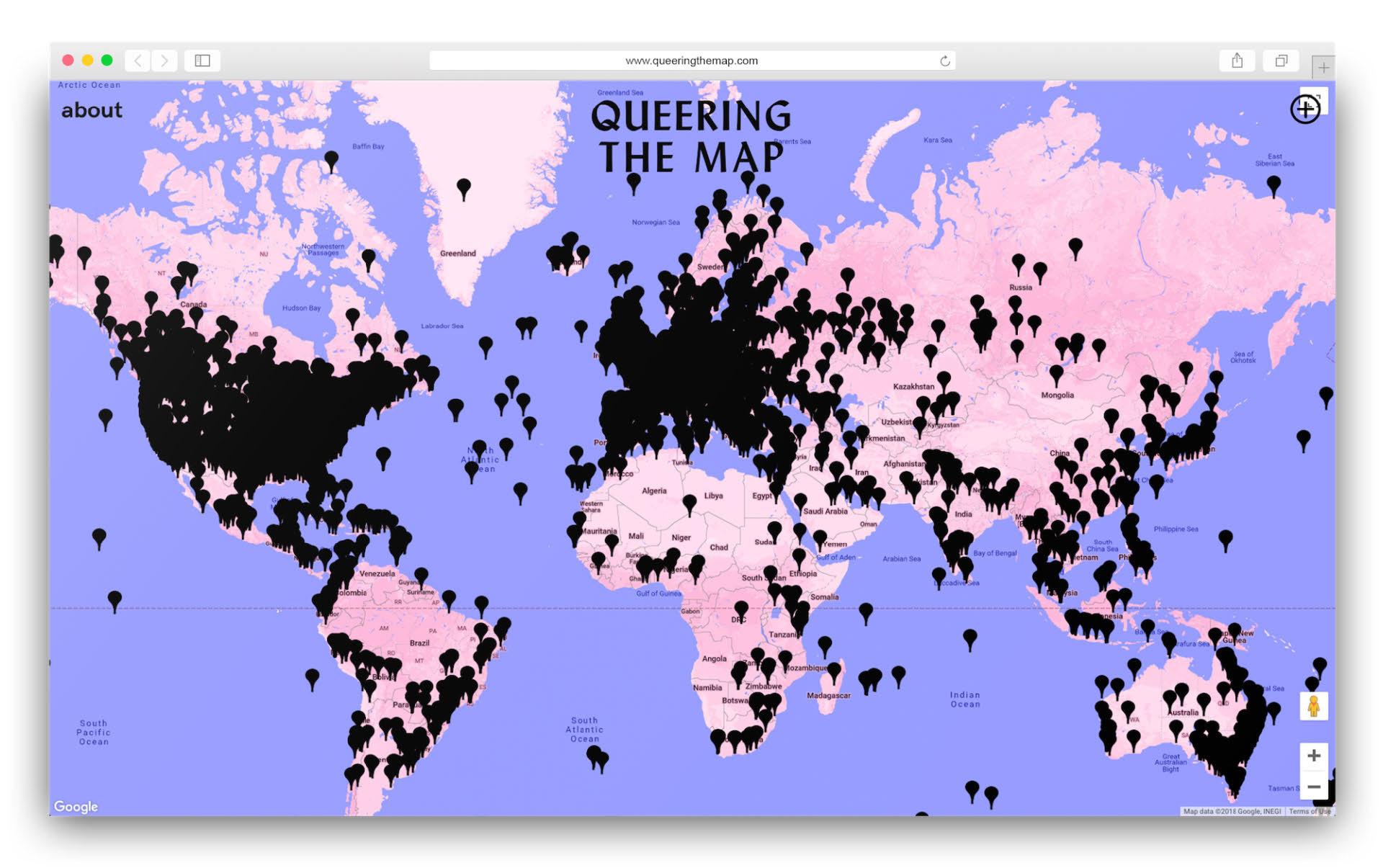Toggle the Safari sidebar button

click(x=202, y=61)
